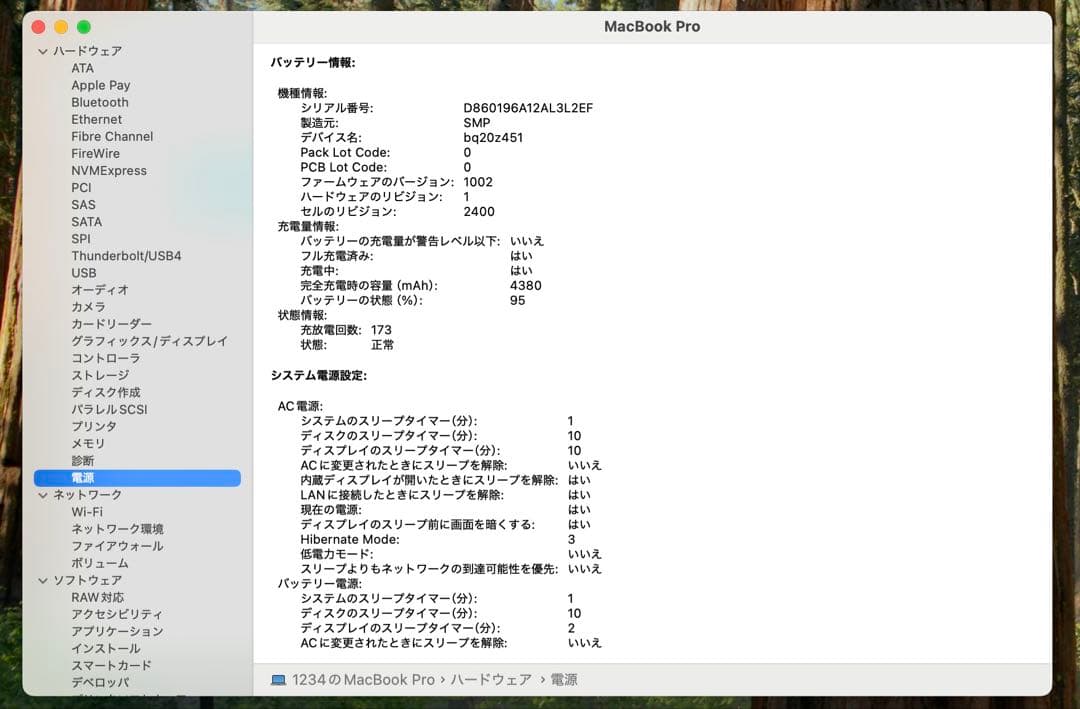Click the serial number D860196A12AL3L2EF

click(528, 108)
